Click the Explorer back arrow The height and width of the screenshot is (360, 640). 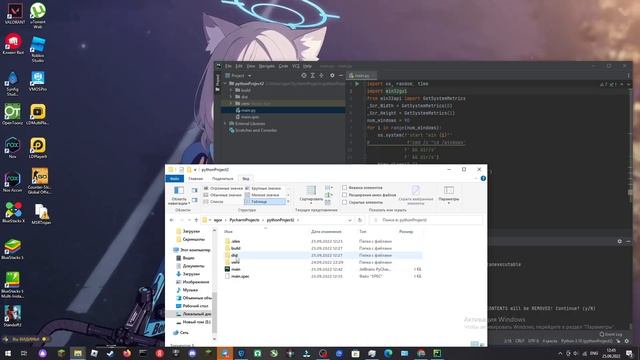tap(171, 220)
